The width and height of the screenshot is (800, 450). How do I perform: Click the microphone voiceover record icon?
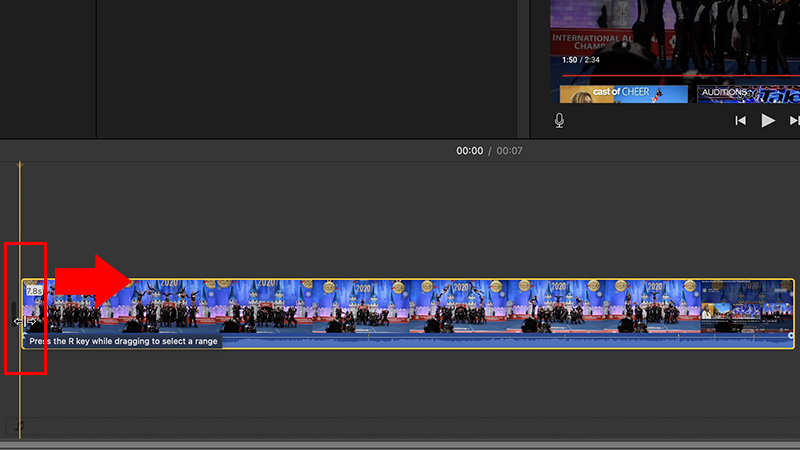point(560,120)
